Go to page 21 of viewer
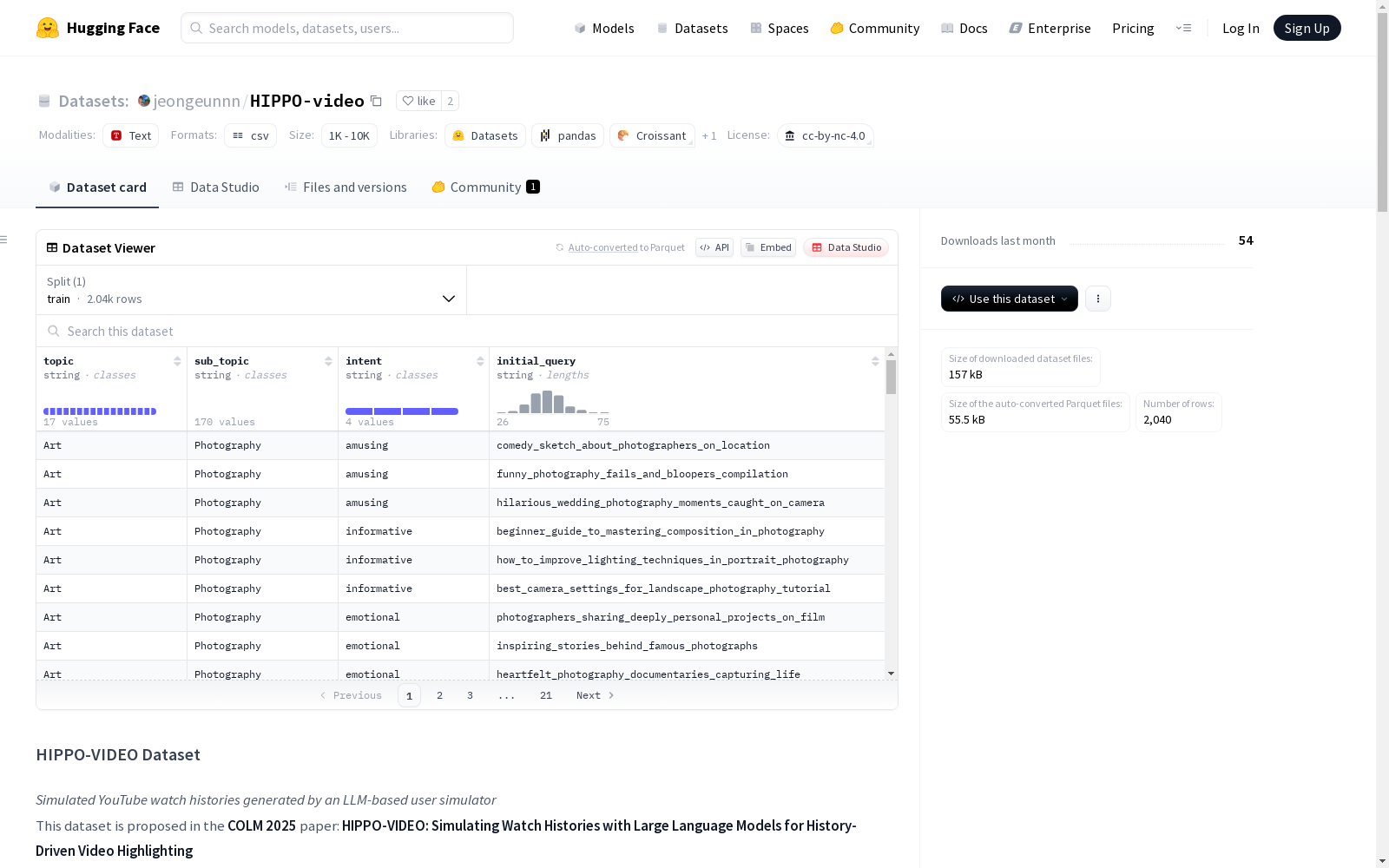This screenshot has width=1389, height=868. pos(546,695)
